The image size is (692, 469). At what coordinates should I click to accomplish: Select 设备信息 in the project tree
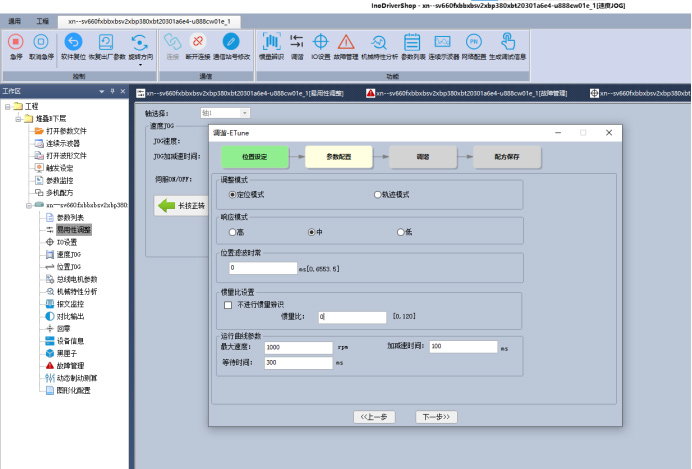[x=69, y=340]
